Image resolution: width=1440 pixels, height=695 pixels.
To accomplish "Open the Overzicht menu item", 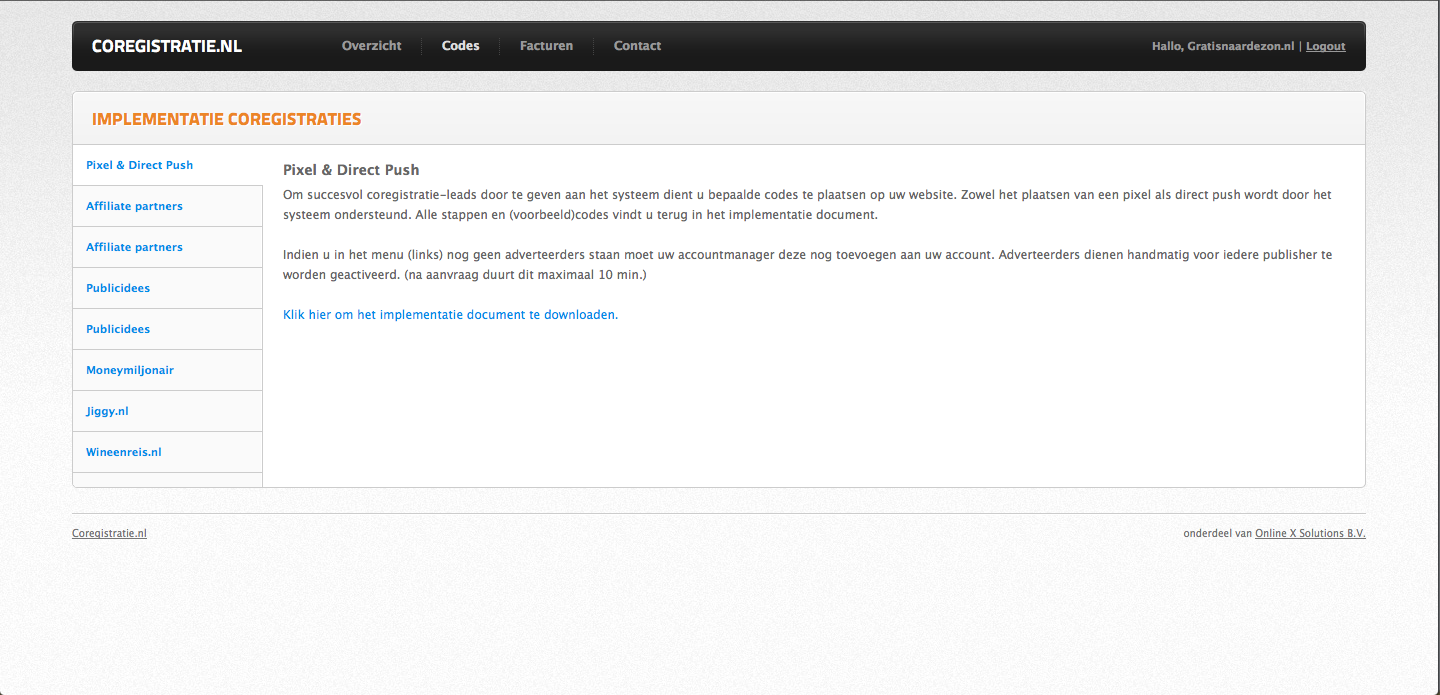I will 372,46.
